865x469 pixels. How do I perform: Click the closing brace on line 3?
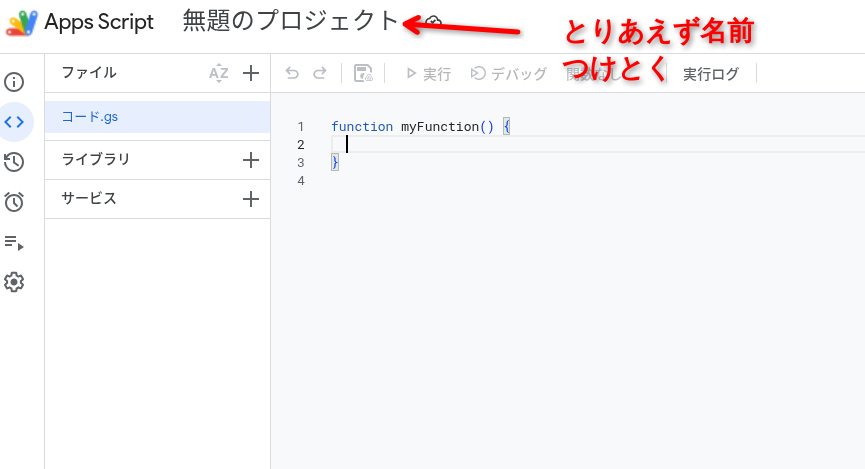334,162
